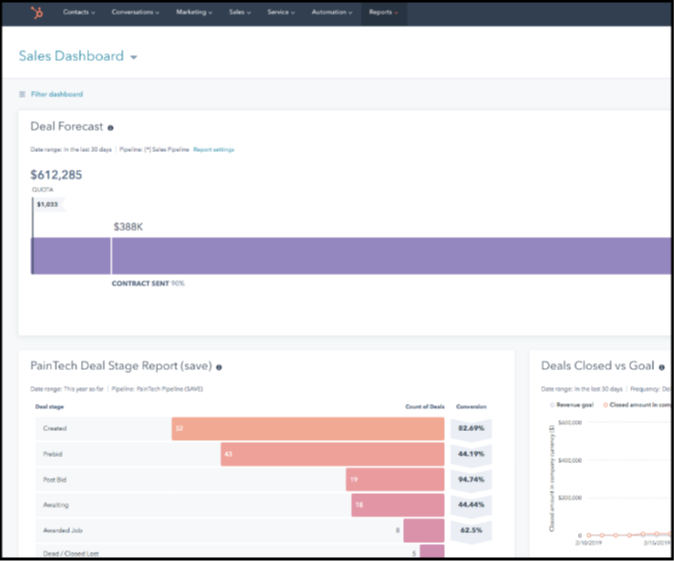This screenshot has height=561, width=674.
Task: Open the Reports menu
Action: point(383,13)
